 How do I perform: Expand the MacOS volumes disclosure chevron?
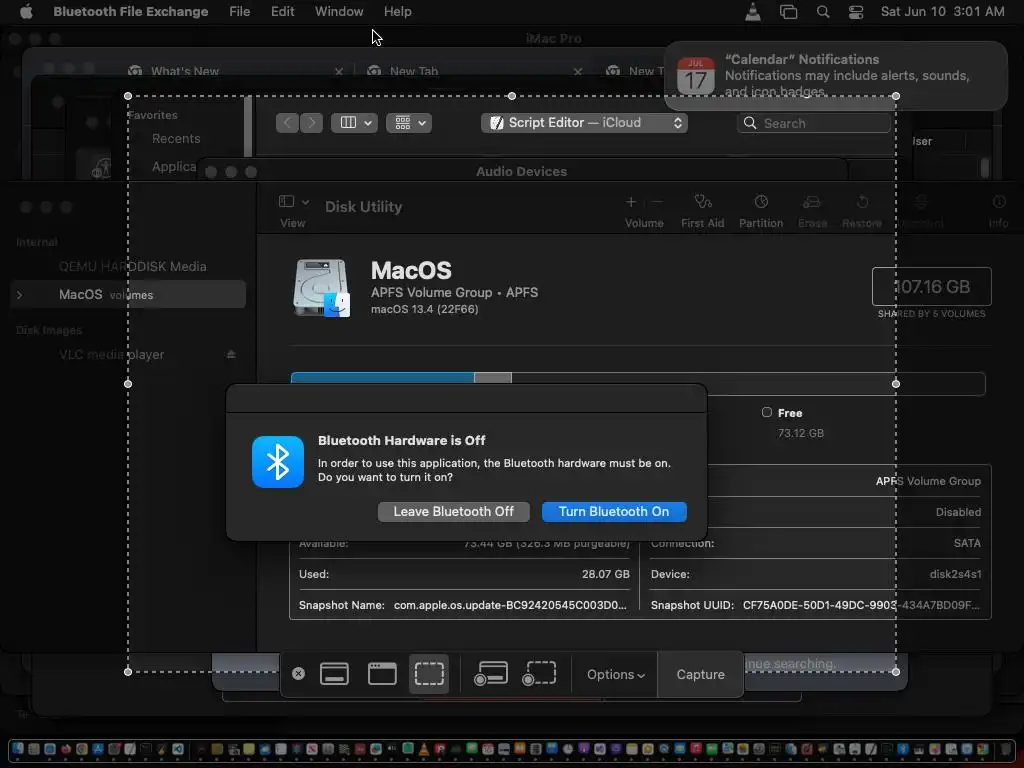(x=20, y=295)
